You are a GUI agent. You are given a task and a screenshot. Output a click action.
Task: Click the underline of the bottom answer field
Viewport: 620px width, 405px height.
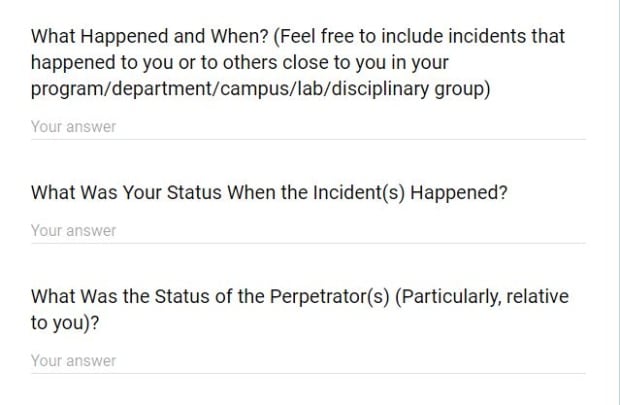click(308, 373)
